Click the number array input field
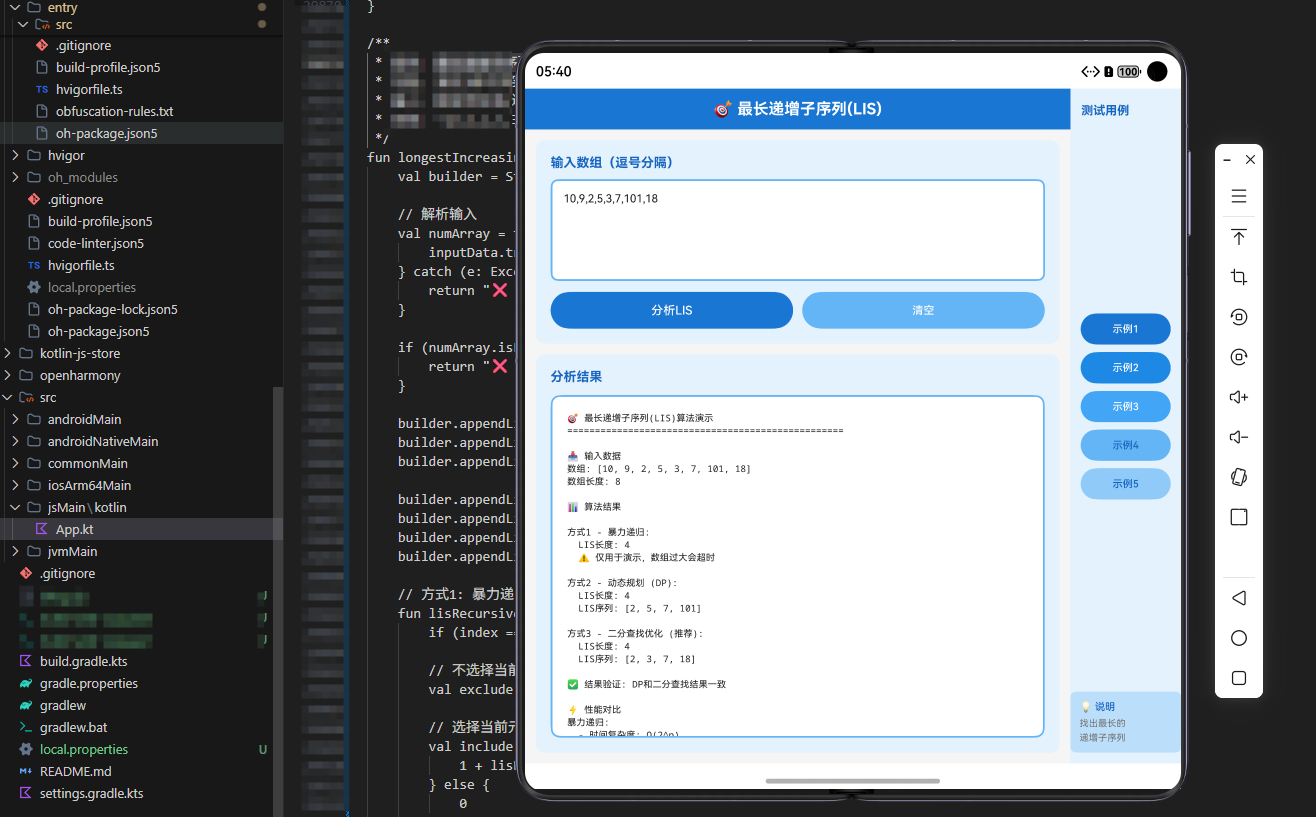1316x817 pixels. pyautogui.click(x=797, y=229)
